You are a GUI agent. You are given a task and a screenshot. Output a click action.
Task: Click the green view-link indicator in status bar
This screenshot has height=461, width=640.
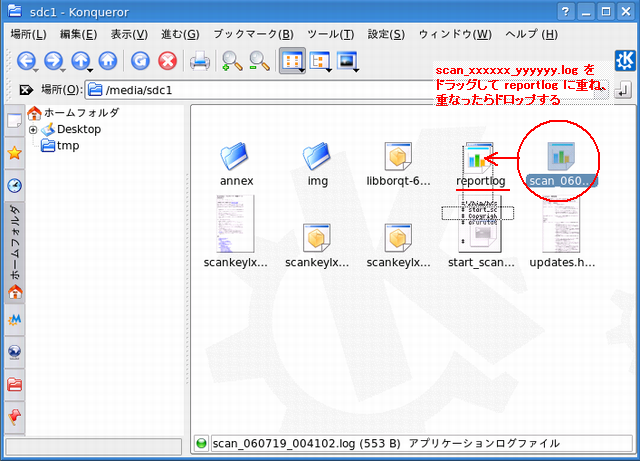click(x=201, y=443)
